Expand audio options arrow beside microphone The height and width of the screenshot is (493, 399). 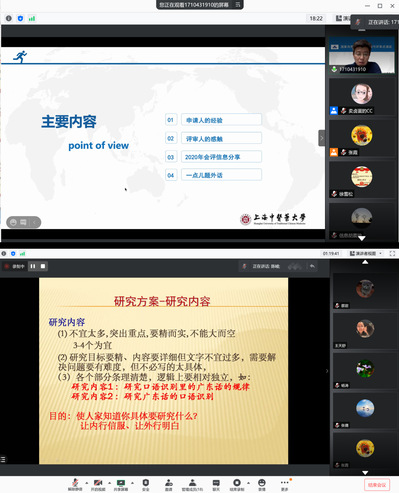[x=87, y=482]
